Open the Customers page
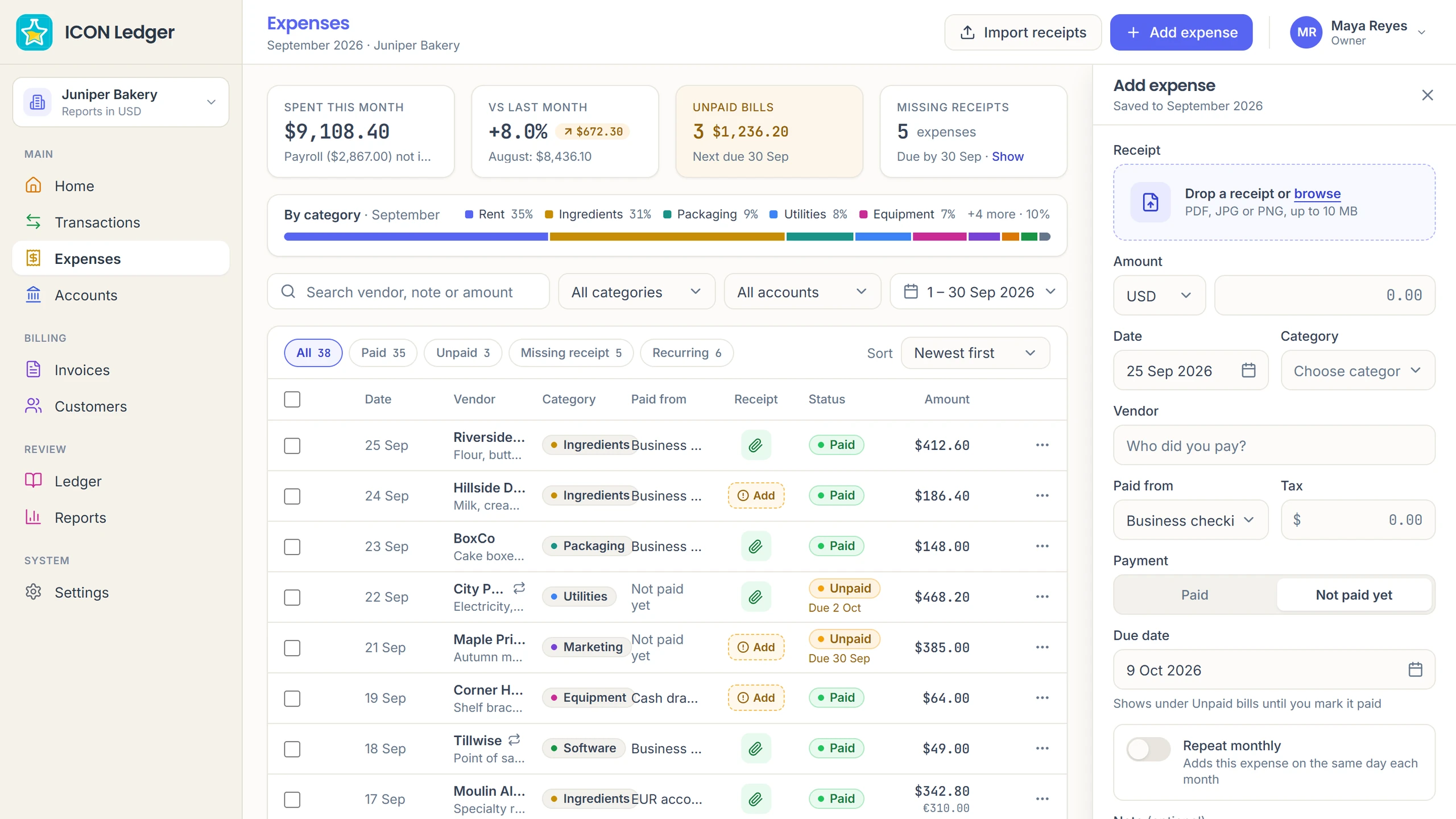This screenshot has height=819, width=1456. (x=121, y=407)
